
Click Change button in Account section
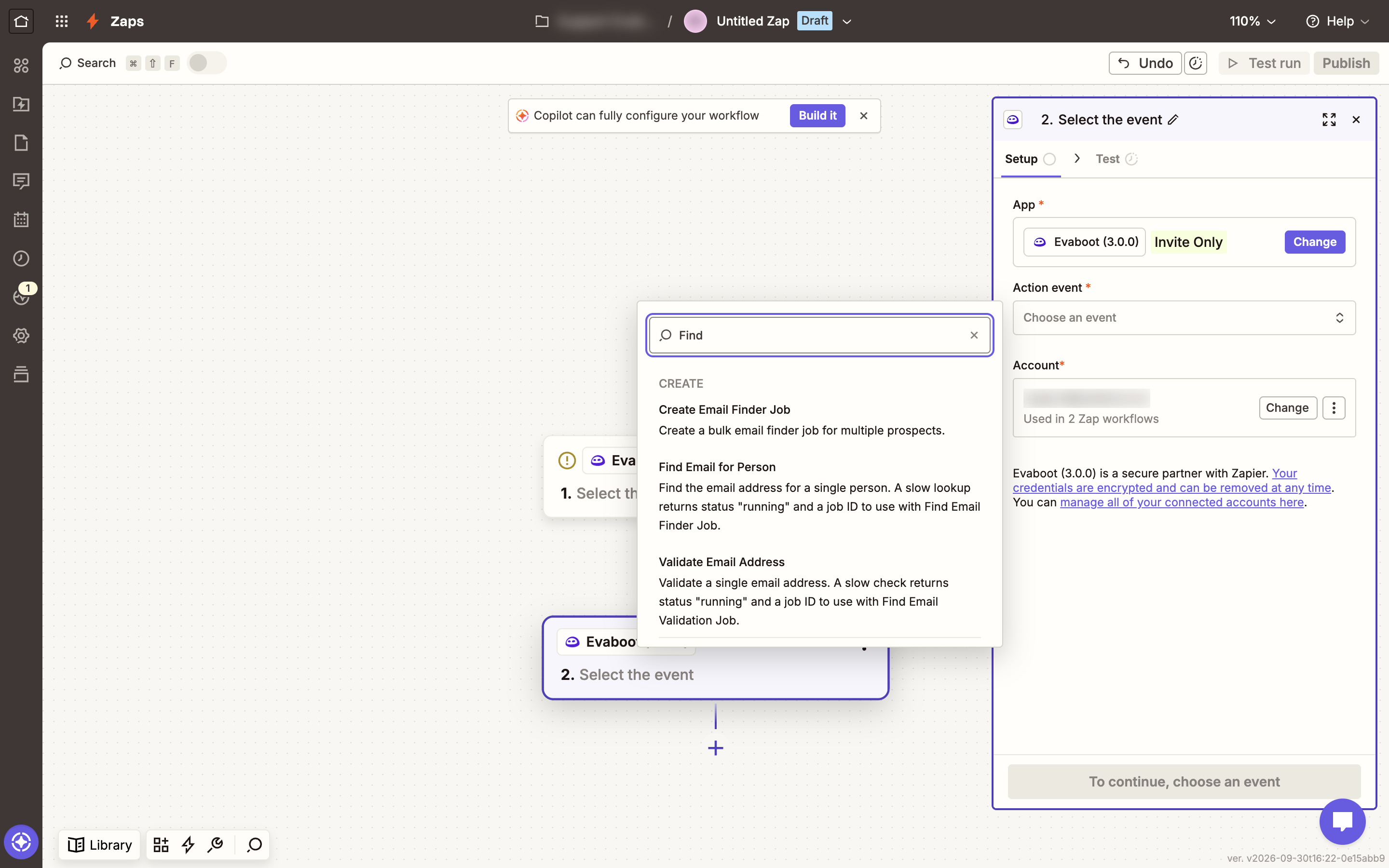pos(1287,407)
